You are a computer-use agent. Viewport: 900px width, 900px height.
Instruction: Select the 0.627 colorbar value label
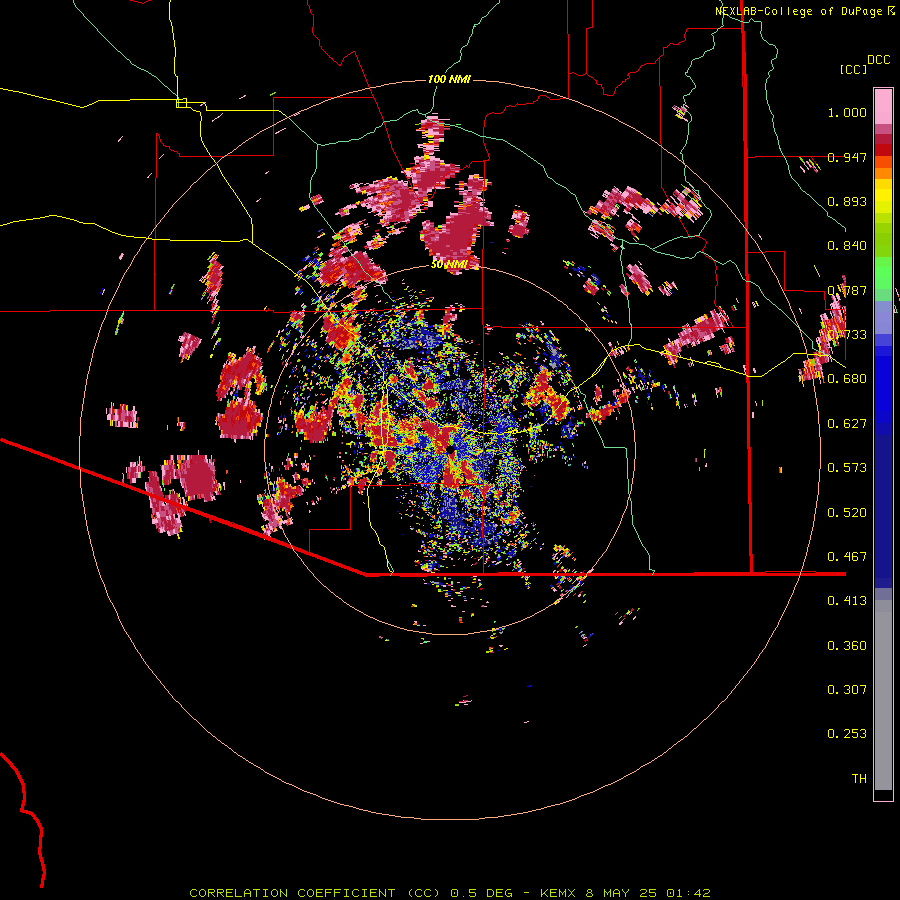[847, 423]
